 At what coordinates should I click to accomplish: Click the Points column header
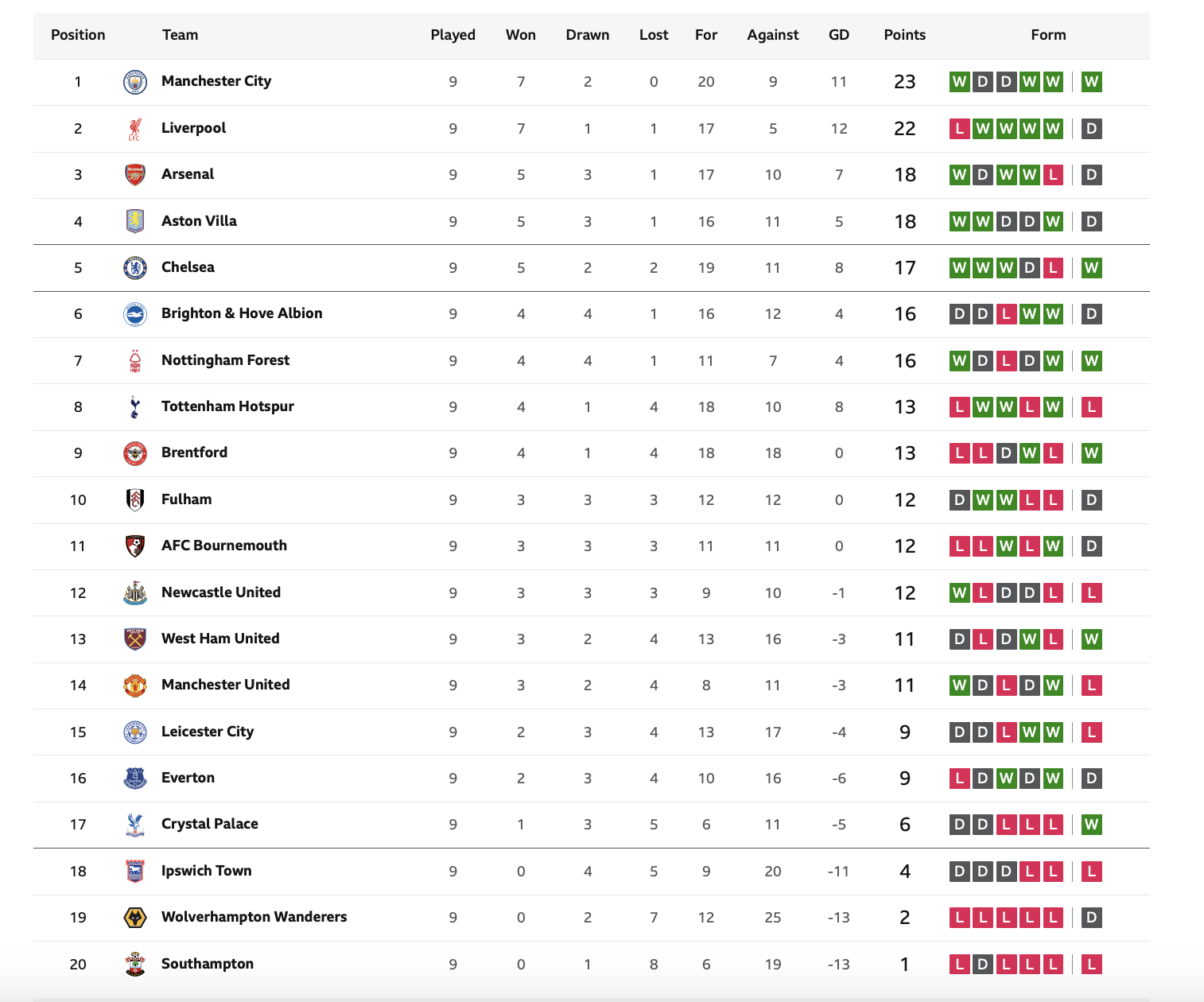(905, 35)
